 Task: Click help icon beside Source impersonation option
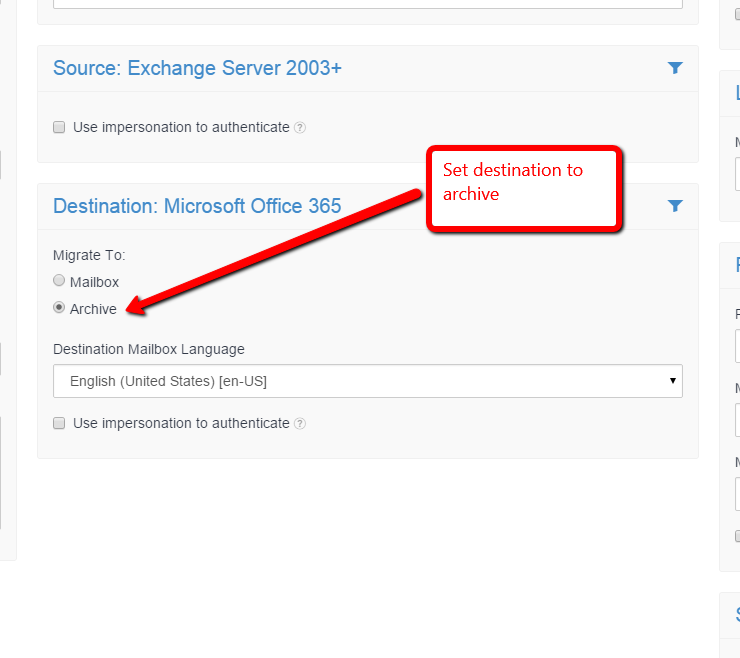point(300,127)
